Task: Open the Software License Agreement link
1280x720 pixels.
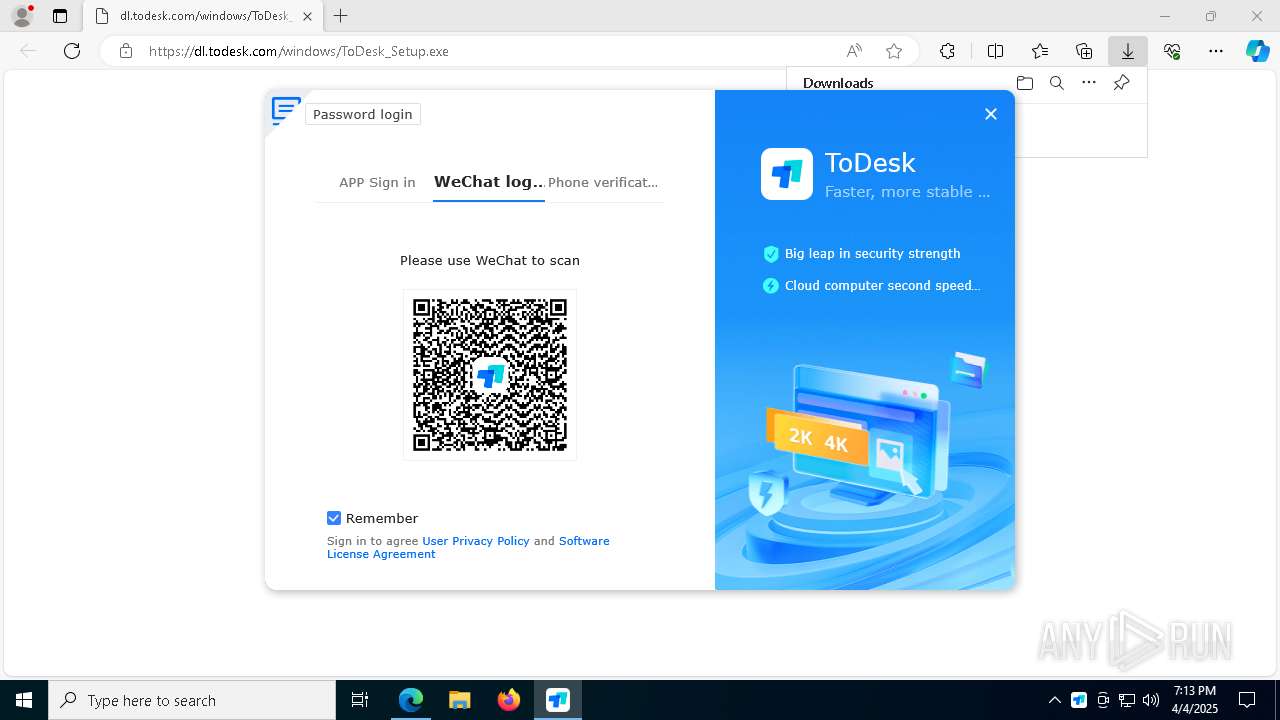Action: [468, 547]
